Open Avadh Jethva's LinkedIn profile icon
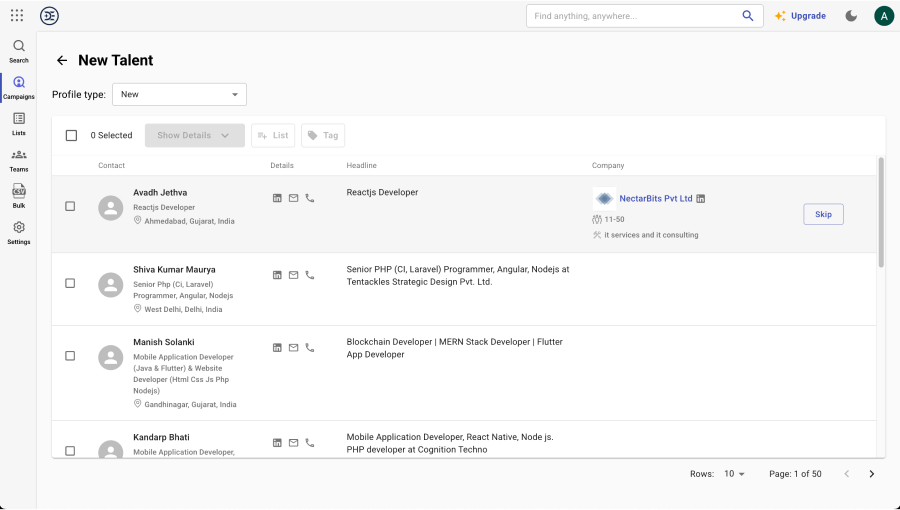The width and height of the screenshot is (900, 510). [277, 198]
